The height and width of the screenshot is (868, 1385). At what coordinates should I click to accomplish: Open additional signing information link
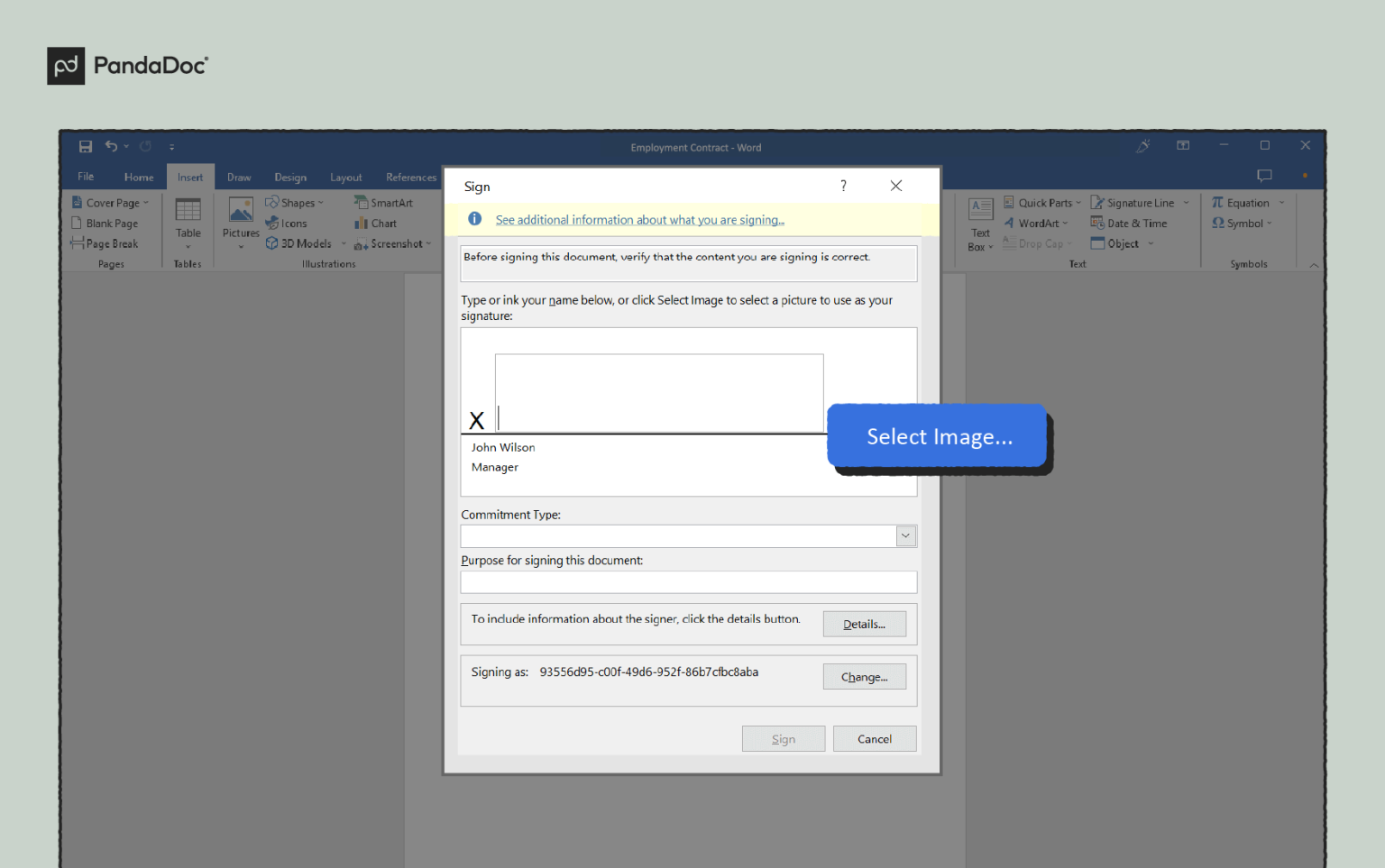point(639,219)
